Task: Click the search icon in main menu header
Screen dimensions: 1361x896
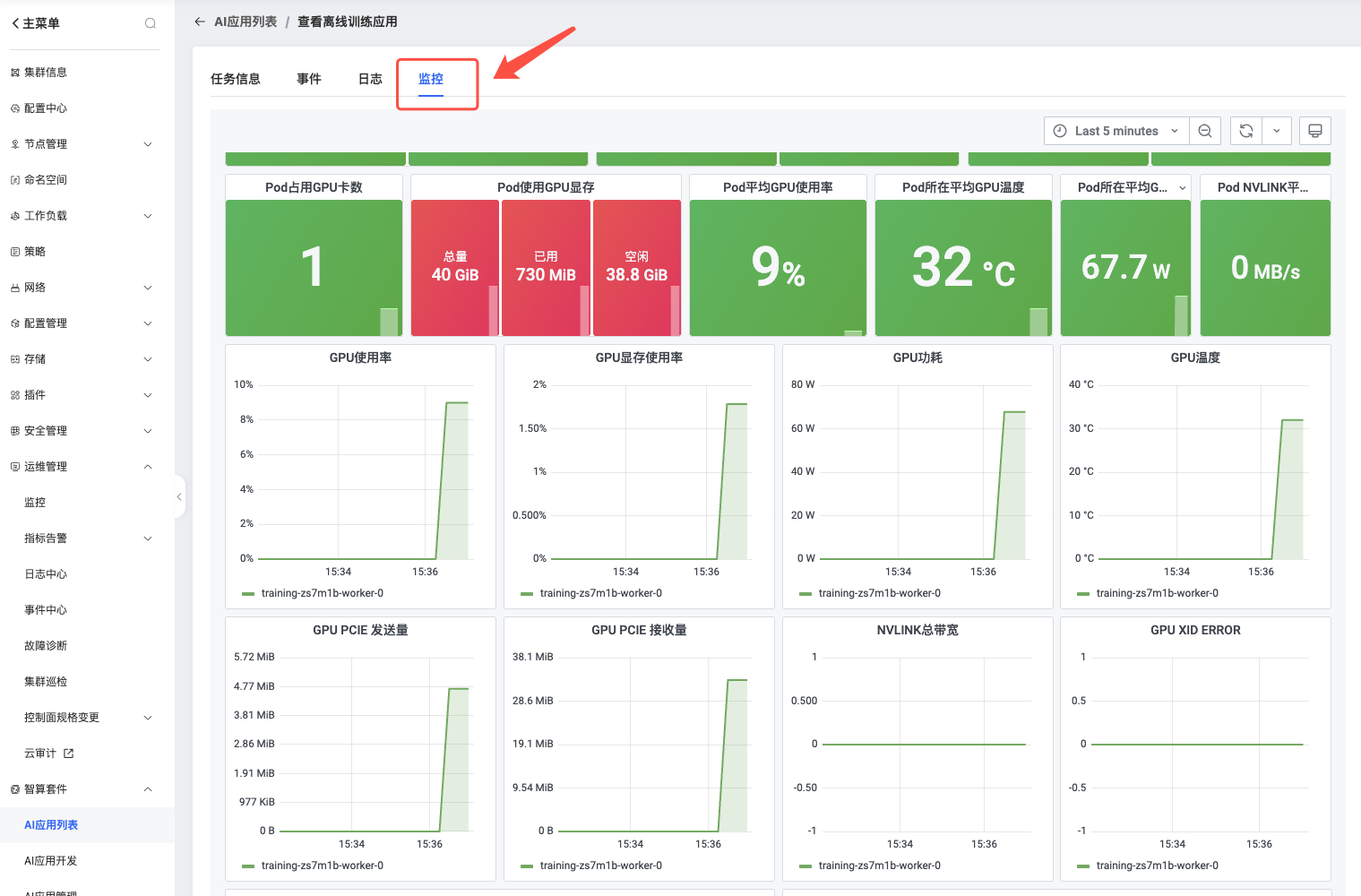Action: tap(151, 23)
